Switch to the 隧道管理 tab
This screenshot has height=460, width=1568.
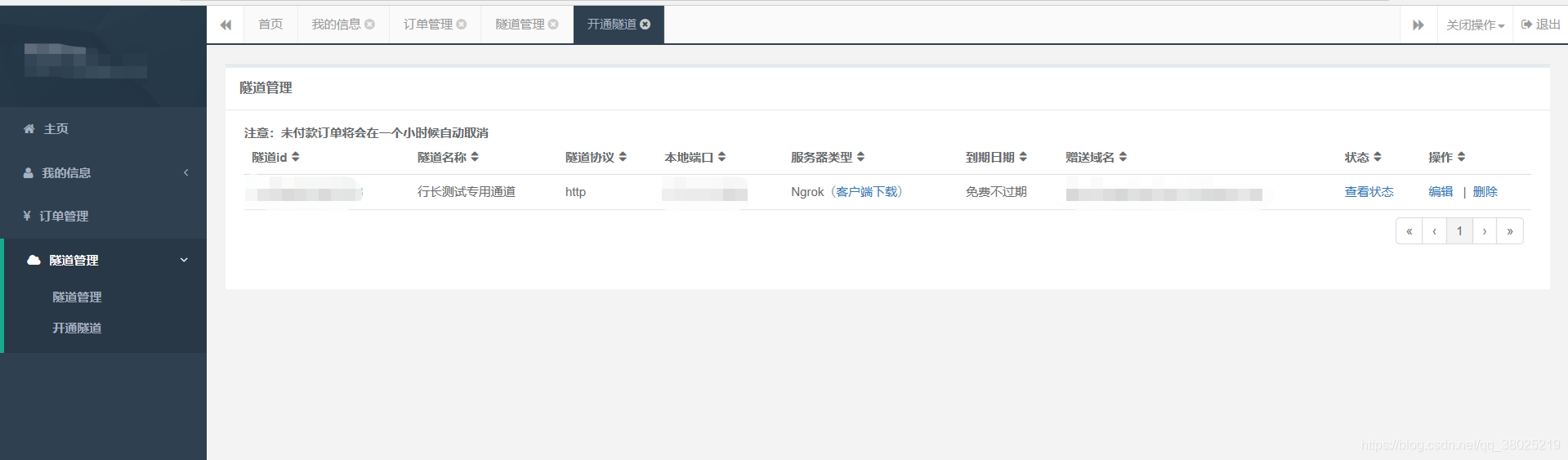click(520, 25)
